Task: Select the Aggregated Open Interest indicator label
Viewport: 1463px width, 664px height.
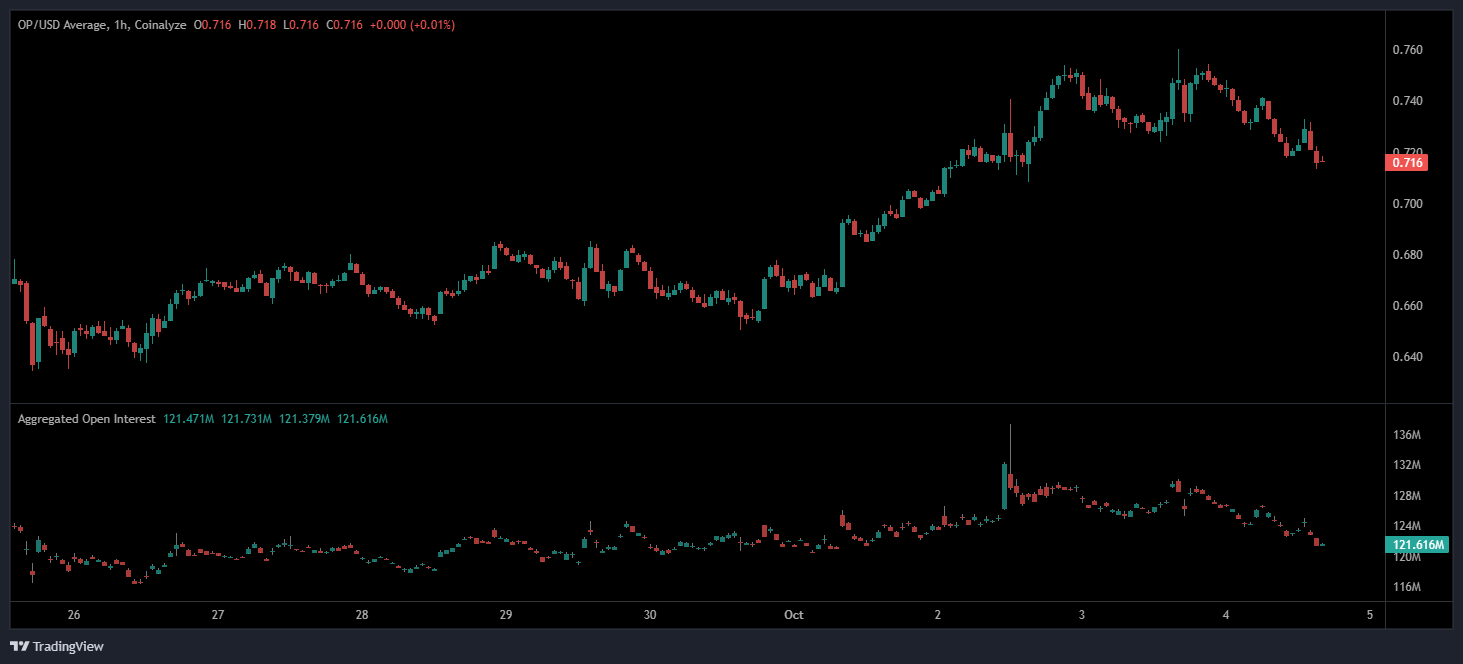Action: click(x=86, y=419)
